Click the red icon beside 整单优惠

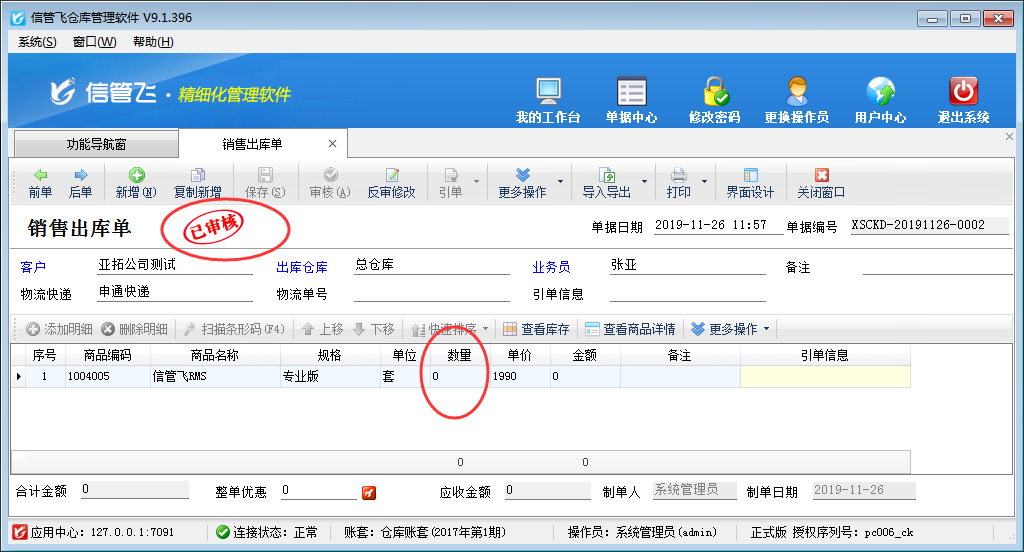369,492
